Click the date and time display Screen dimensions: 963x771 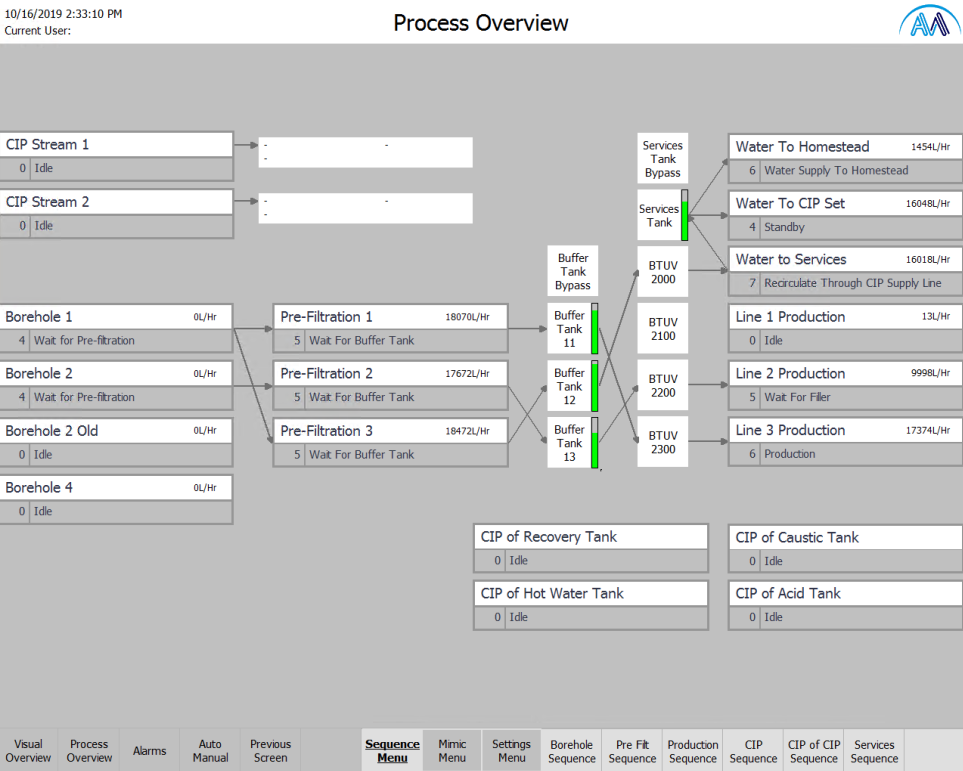pyautogui.click(x=63, y=14)
